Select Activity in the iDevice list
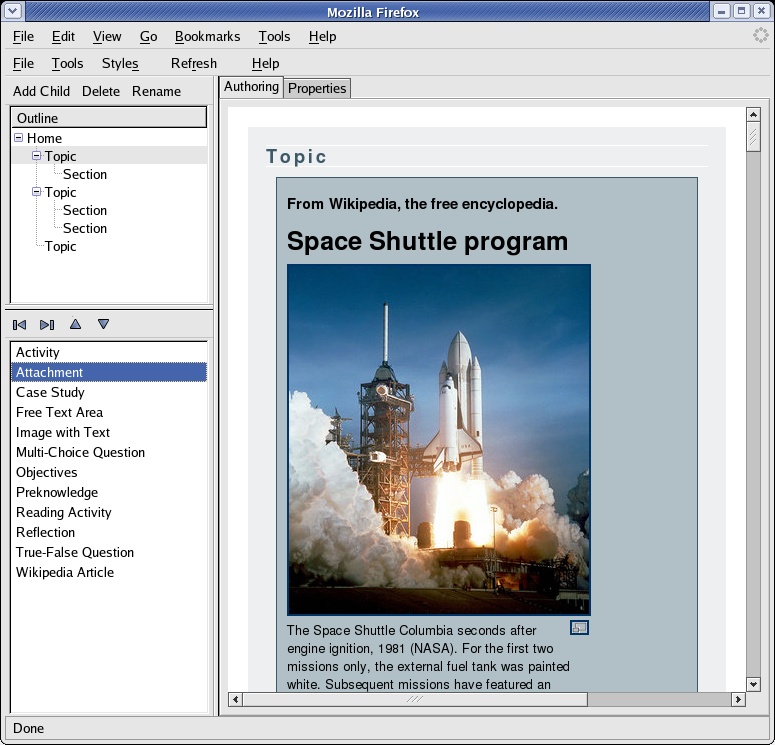The height and width of the screenshot is (745, 775). pyautogui.click(x=109, y=352)
